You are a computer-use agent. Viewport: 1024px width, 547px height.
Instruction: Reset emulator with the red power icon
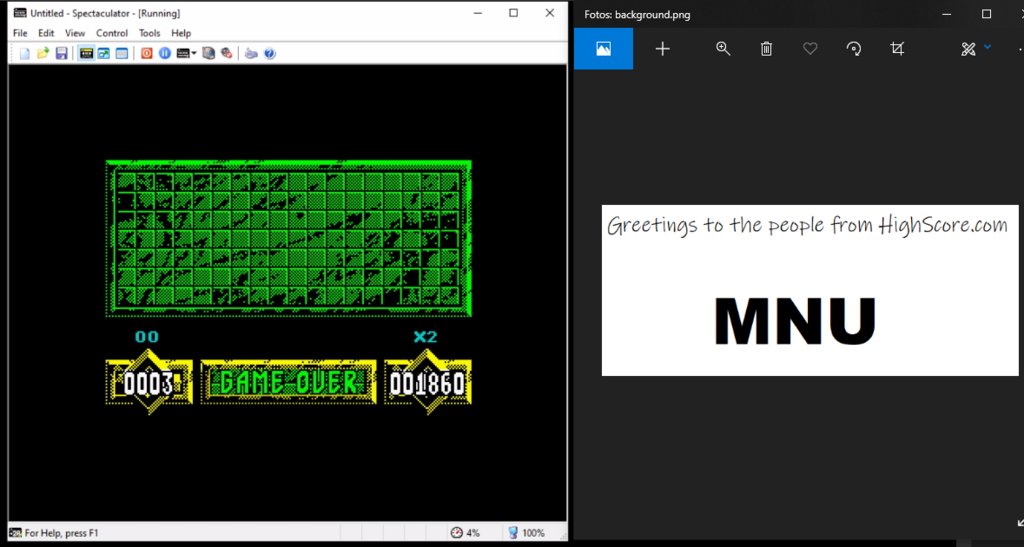tap(146, 54)
